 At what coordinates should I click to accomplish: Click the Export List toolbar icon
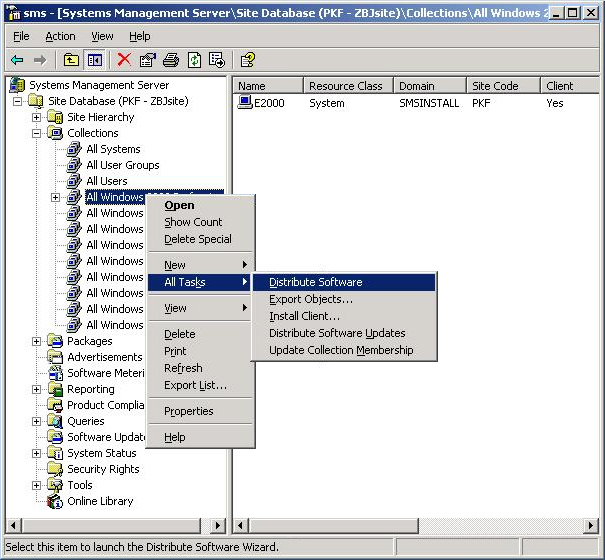coord(217,60)
